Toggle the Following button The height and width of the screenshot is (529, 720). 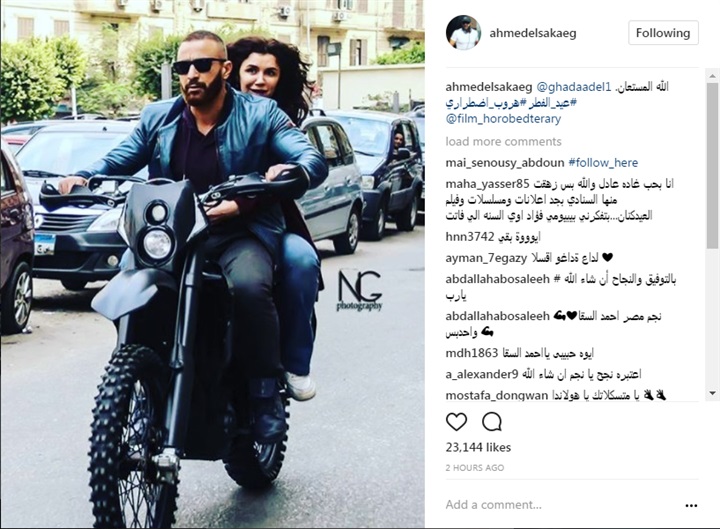[663, 33]
